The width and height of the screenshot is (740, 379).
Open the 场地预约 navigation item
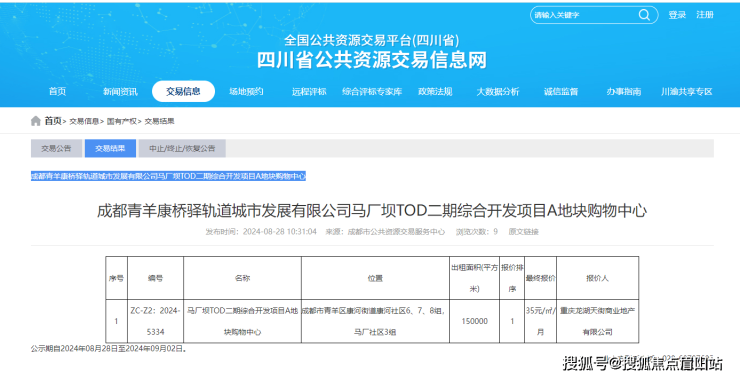point(246,92)
